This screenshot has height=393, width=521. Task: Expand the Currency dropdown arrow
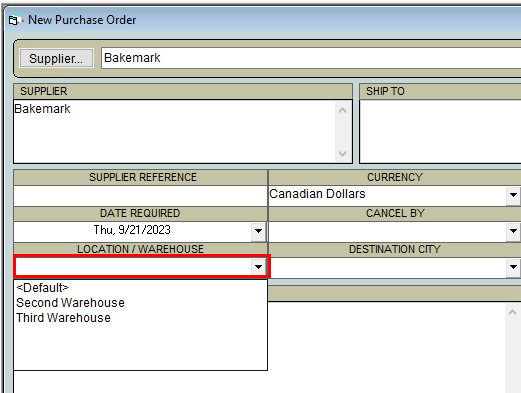point(513,195)
